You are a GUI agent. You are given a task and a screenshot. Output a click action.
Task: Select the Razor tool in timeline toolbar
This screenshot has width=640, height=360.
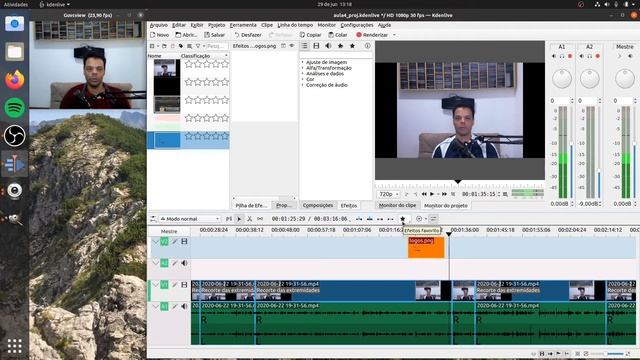pyautogui.click(x=249, y=219)
